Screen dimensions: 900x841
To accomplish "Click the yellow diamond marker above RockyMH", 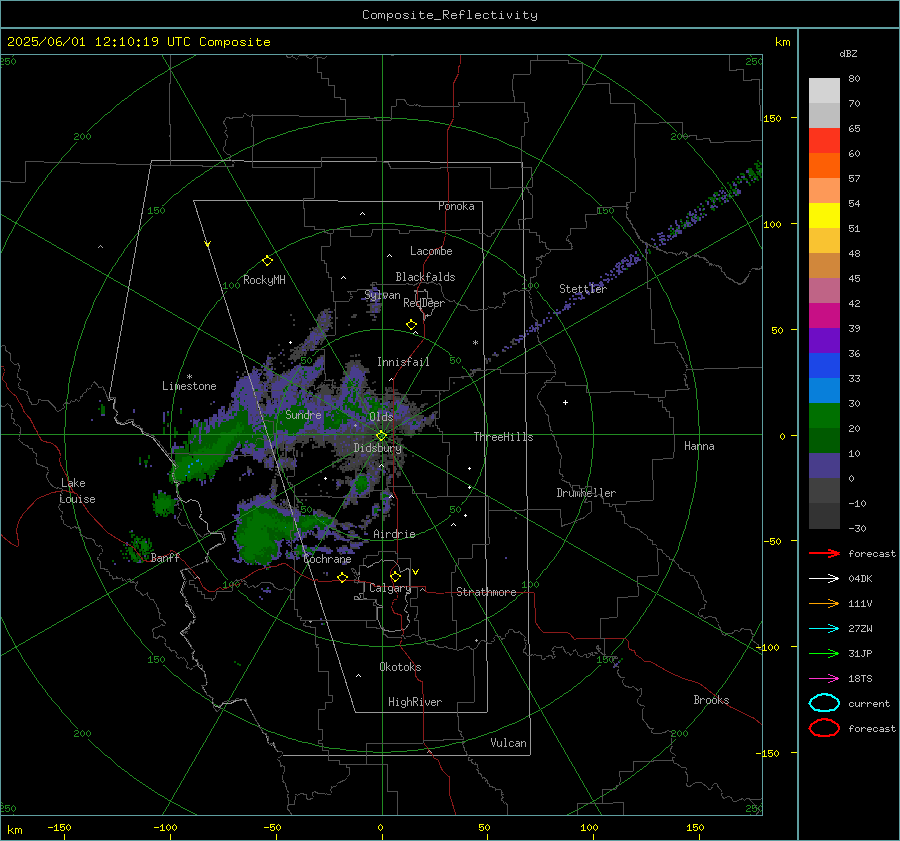I will [x=267, y=261].
